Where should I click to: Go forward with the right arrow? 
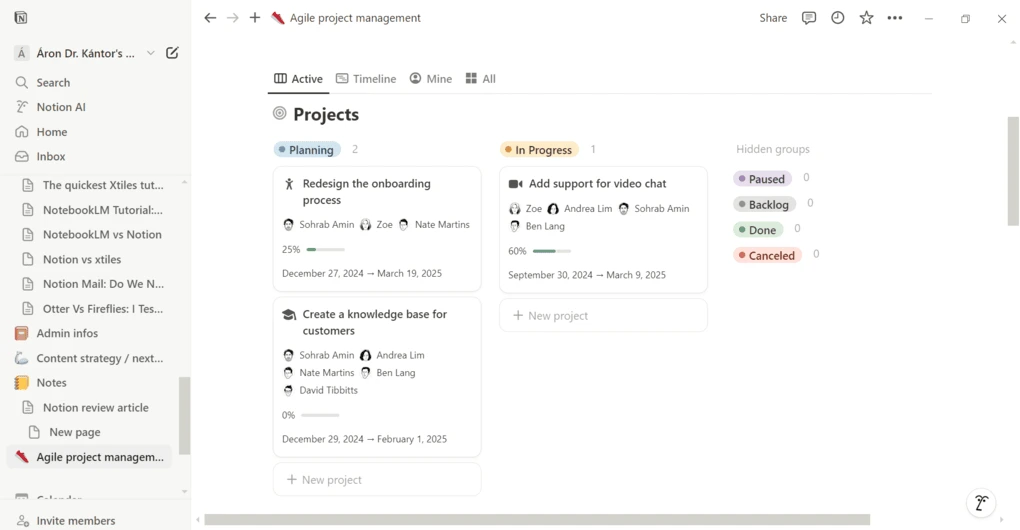pos(232,18)
